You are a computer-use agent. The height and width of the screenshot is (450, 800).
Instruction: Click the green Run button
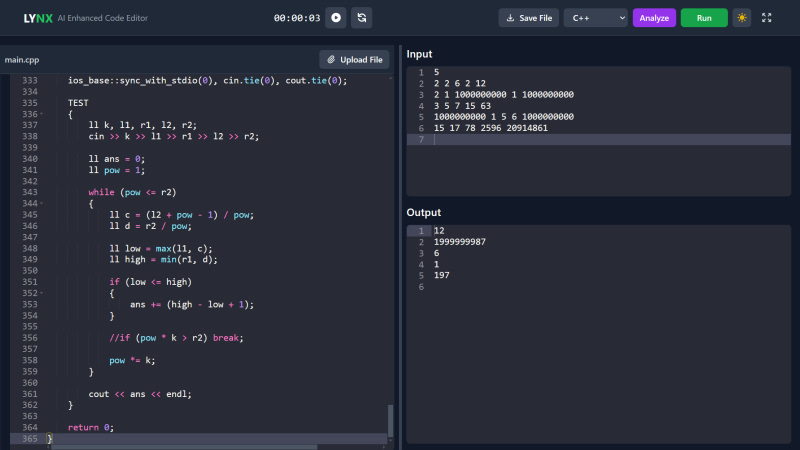704,18
